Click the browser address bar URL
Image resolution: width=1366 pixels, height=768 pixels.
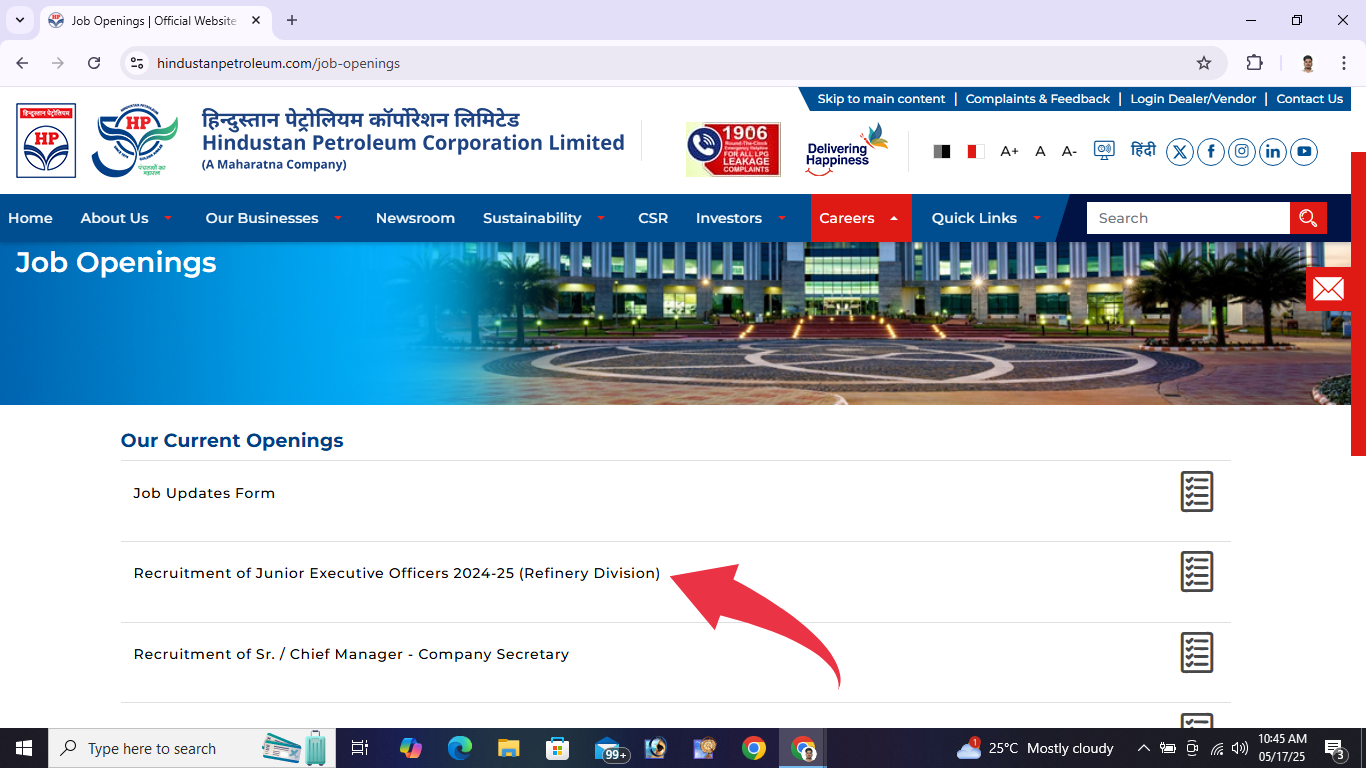pyautogui.click(x=278, y=63)
